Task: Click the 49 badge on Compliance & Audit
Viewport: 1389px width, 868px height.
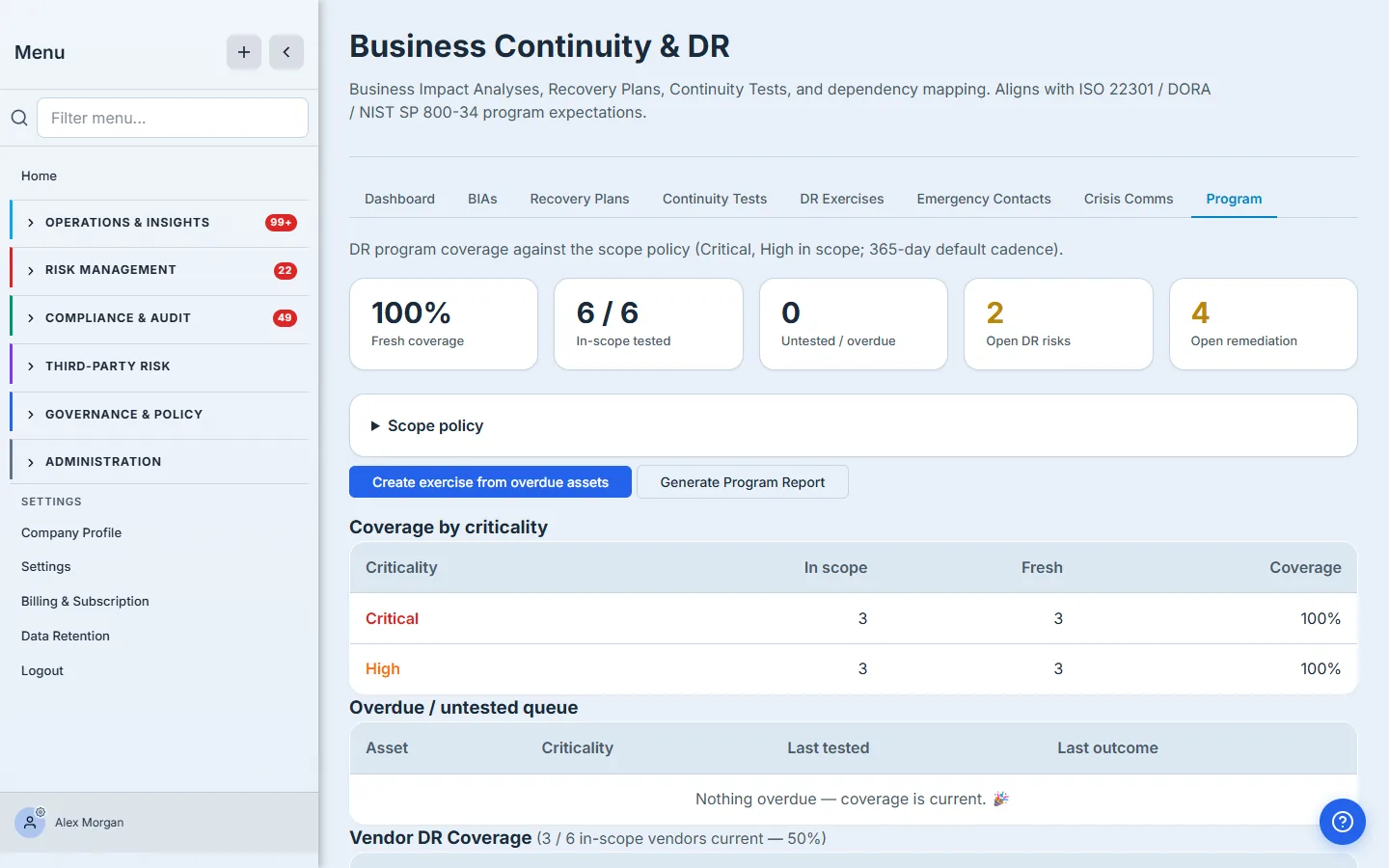Action: coord(286,318)
